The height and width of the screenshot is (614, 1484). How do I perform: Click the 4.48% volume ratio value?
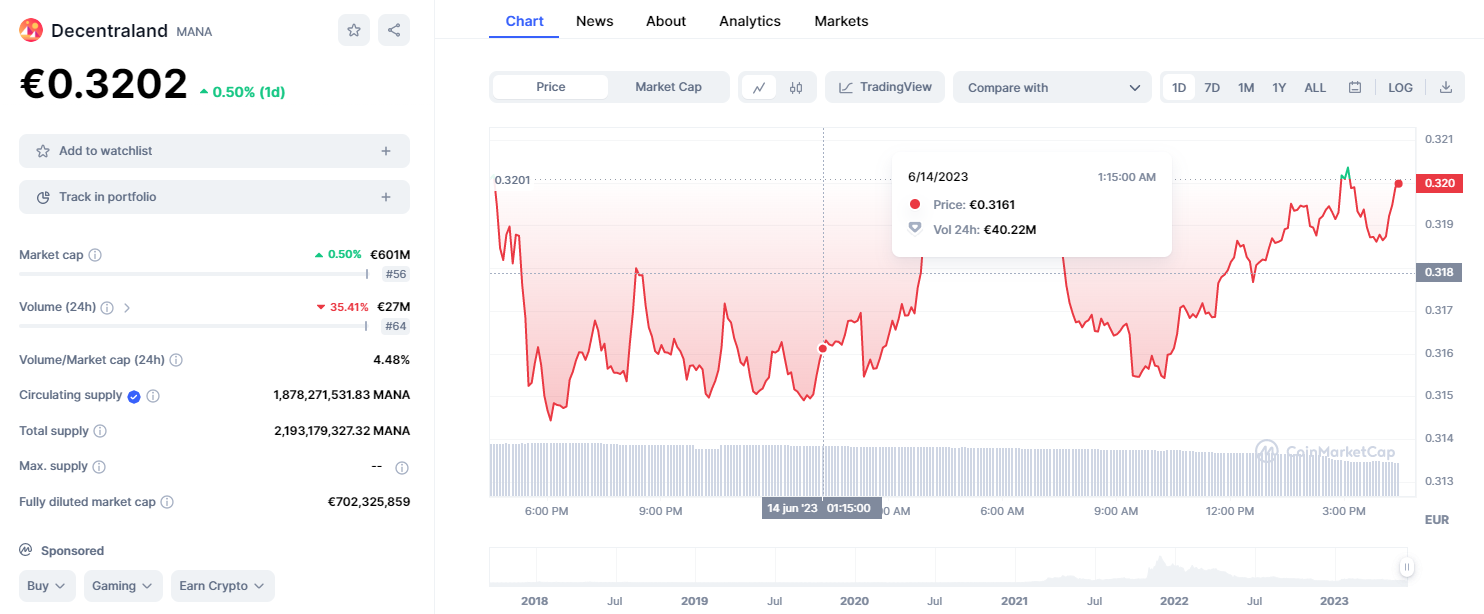391,360
